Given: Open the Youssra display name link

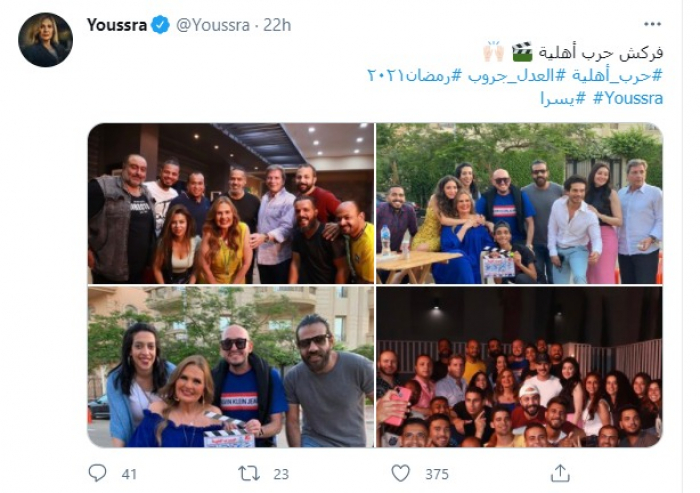Looking at the screenshot, I should [x=117, y=25].
